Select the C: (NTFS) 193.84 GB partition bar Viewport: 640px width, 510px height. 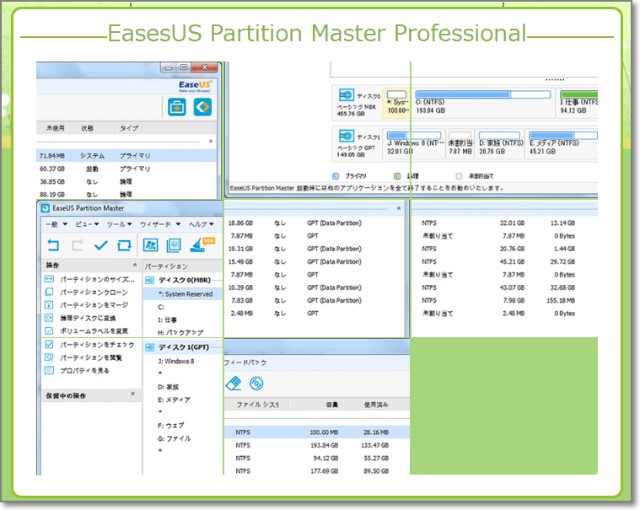498,101
